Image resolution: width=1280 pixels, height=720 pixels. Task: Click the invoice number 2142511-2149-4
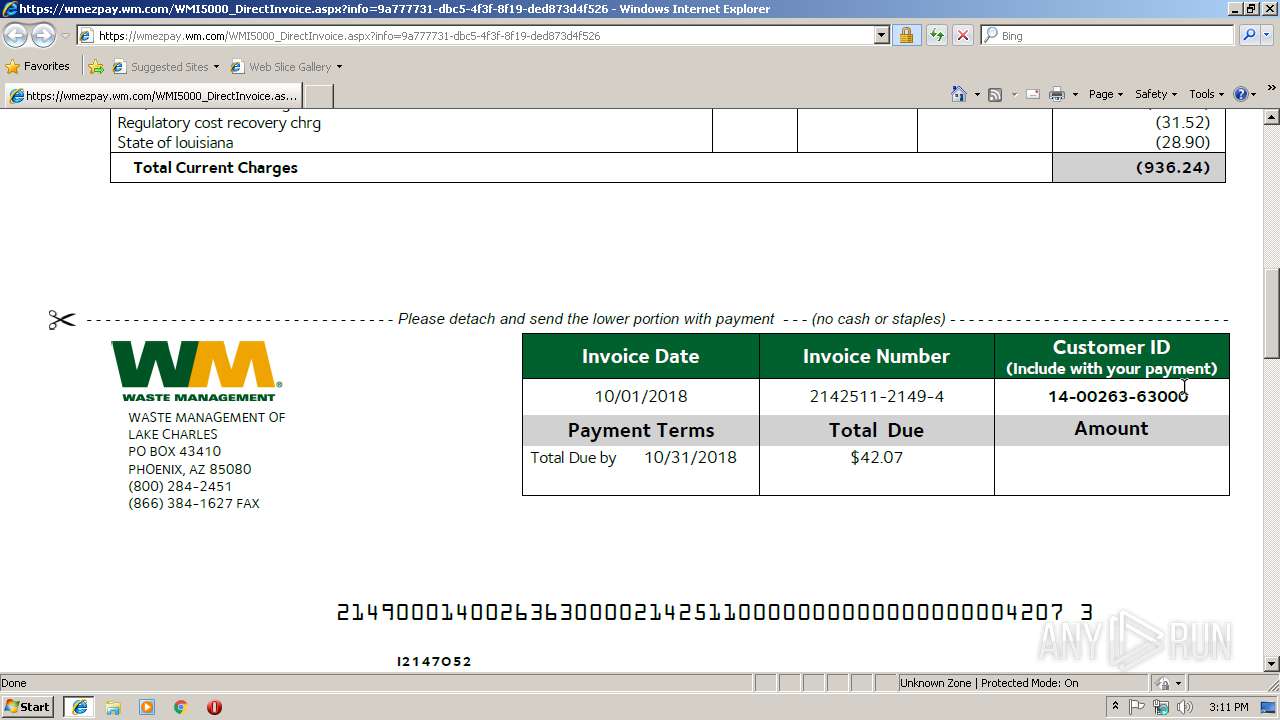click(x=877, y=396)
